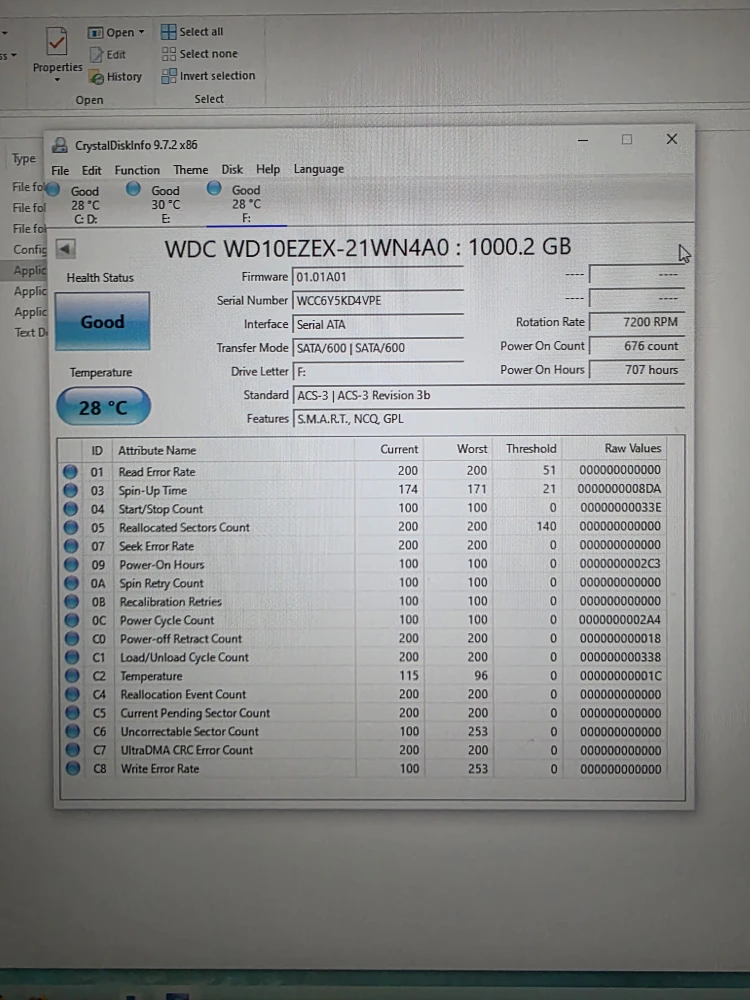
Task: Click the status orb for the F: disk
Action: [214, 188]
